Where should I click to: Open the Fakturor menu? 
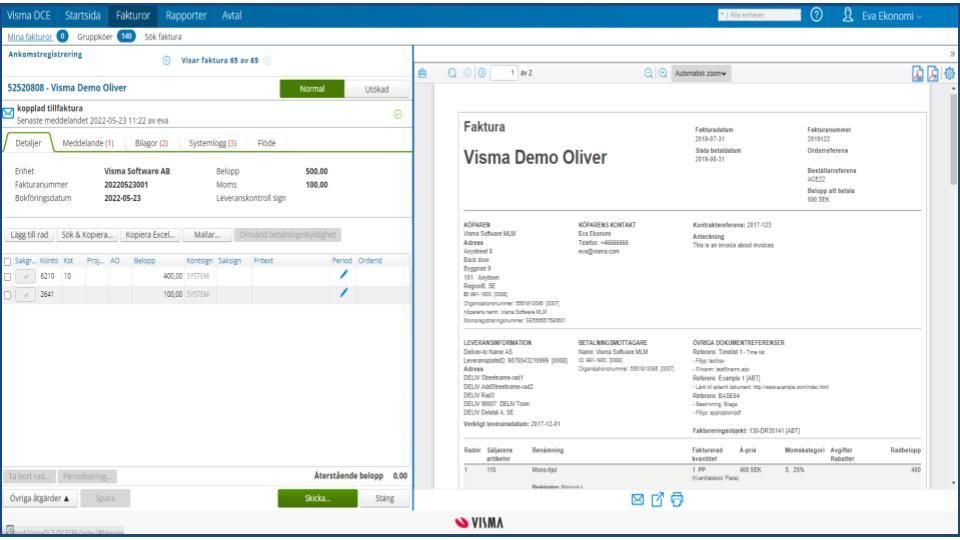click(133, 15)
